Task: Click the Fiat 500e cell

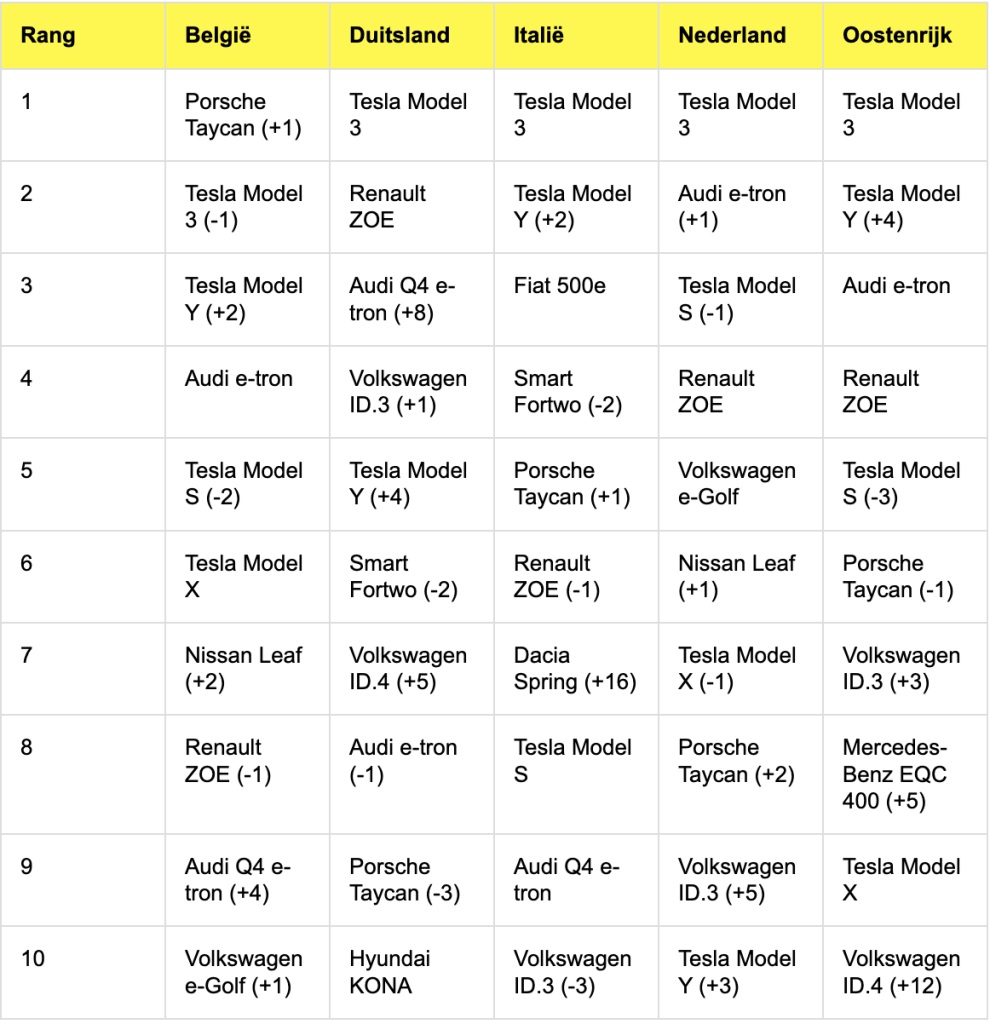Action: pyautogui.click(x=560, y=286)
